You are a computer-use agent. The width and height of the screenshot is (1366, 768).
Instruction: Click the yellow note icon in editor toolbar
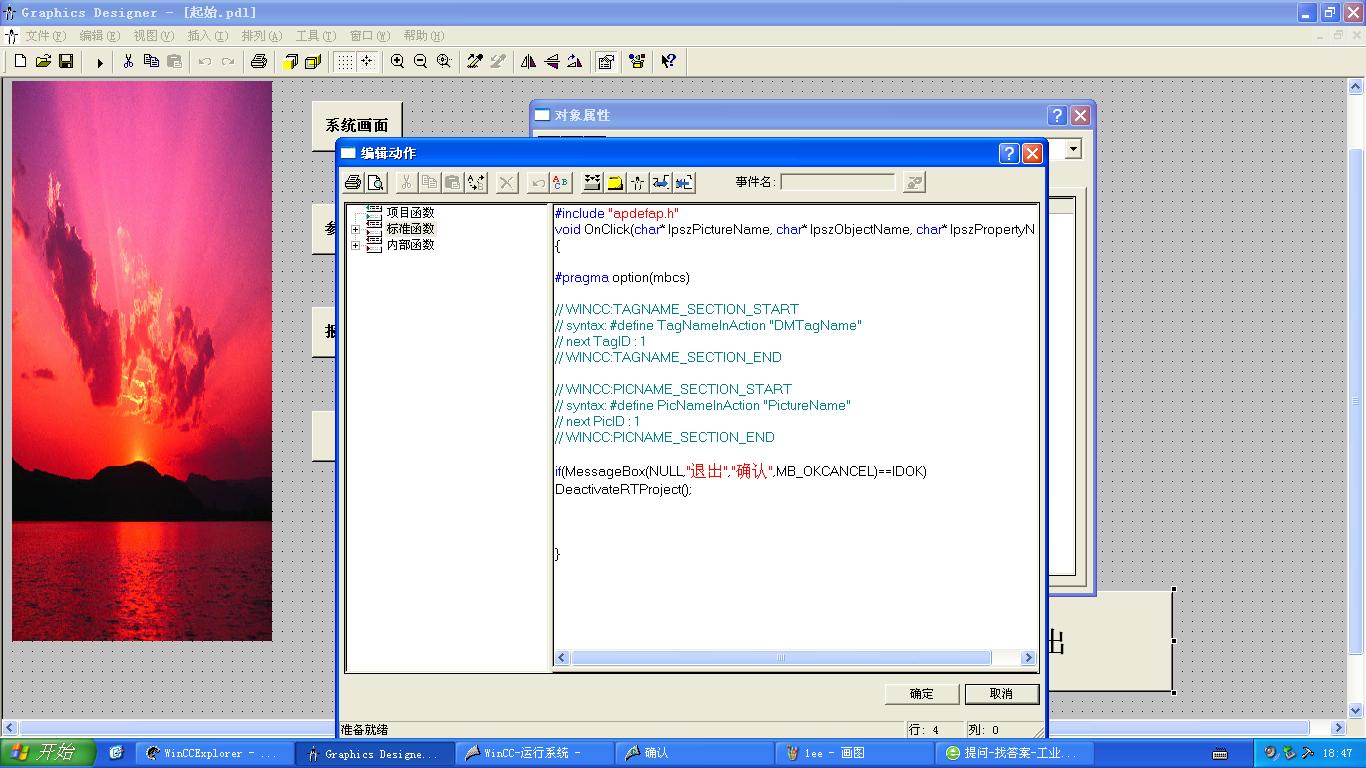point(615,182)
